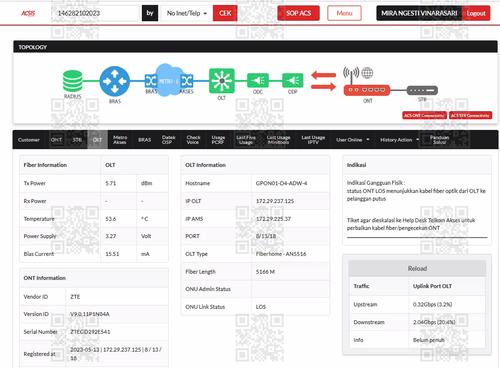Screen dimensions: 500x368
Task: Select the Temperature value 53.6
Action: tap(111, 219)
